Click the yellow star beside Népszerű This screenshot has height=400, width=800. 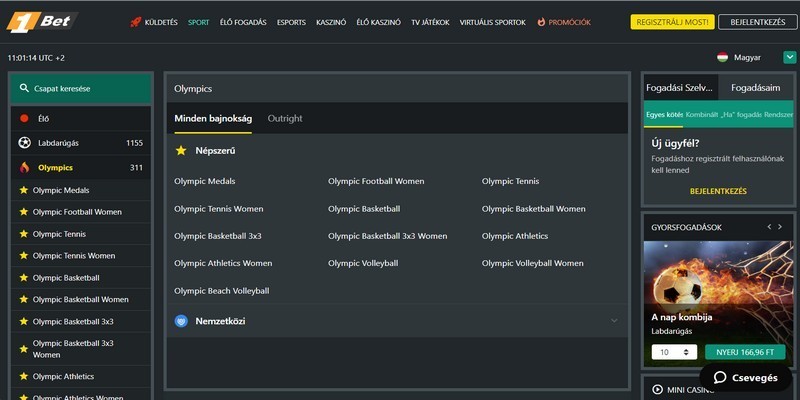click(181, 151)
